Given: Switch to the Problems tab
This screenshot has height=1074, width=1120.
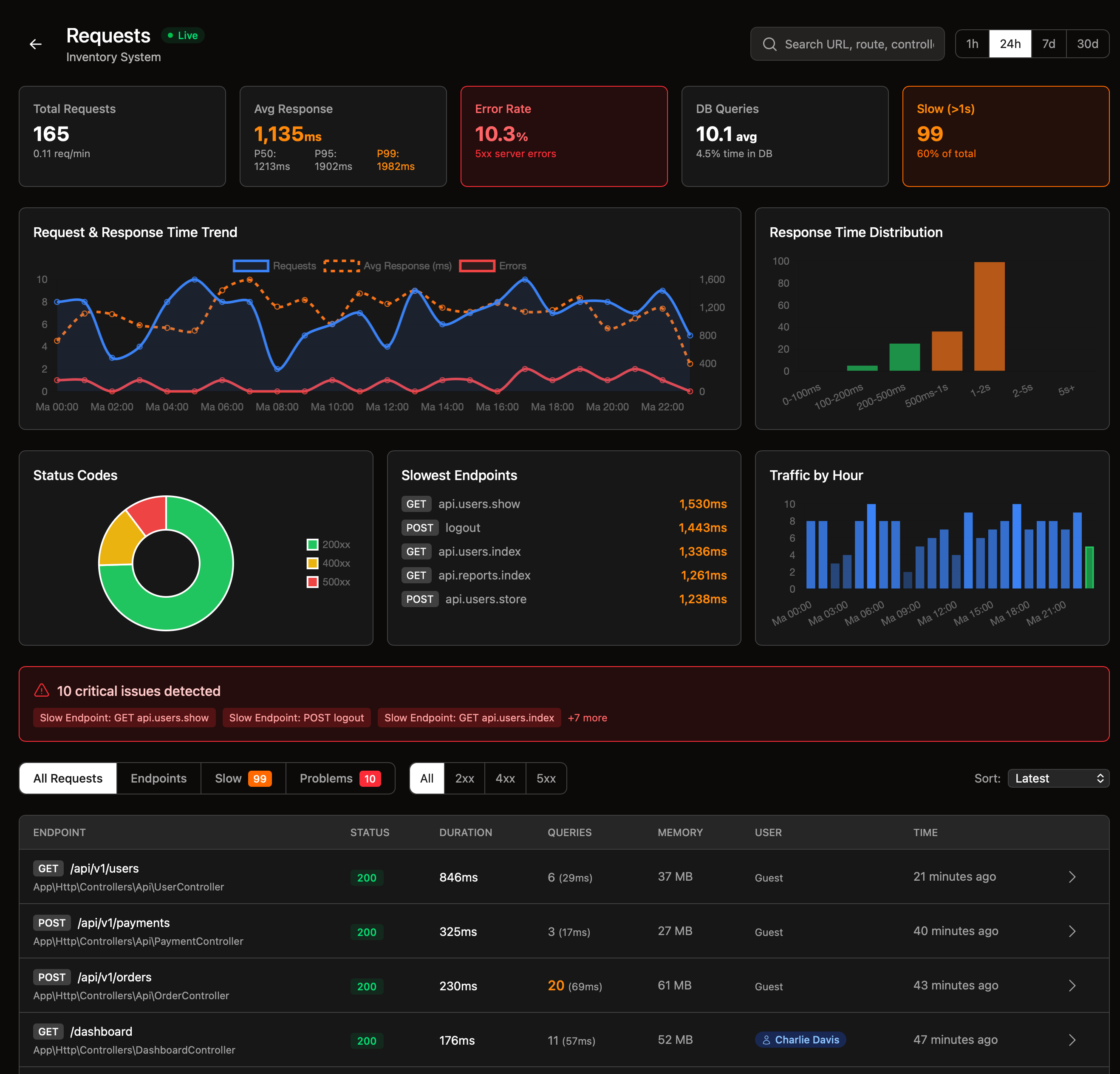Looking at the screenshot, I should click(x=340, y=778).
